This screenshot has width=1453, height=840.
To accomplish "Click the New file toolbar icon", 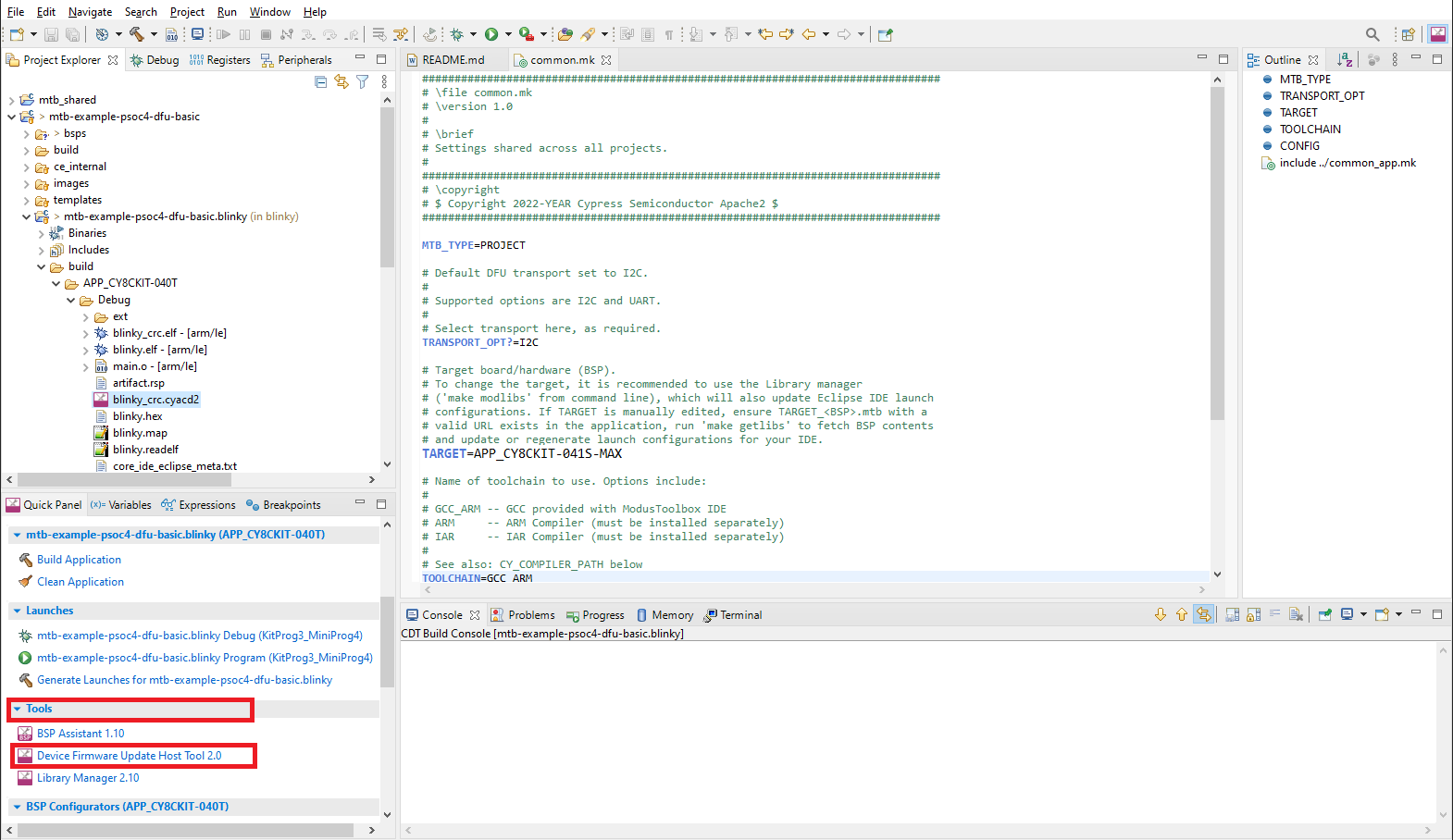I will pyautogui.click(x=17, y=34).
